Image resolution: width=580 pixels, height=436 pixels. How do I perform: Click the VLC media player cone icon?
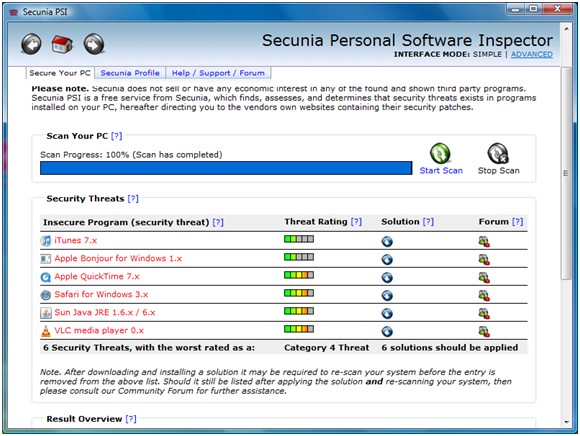(x=45, y=331)
